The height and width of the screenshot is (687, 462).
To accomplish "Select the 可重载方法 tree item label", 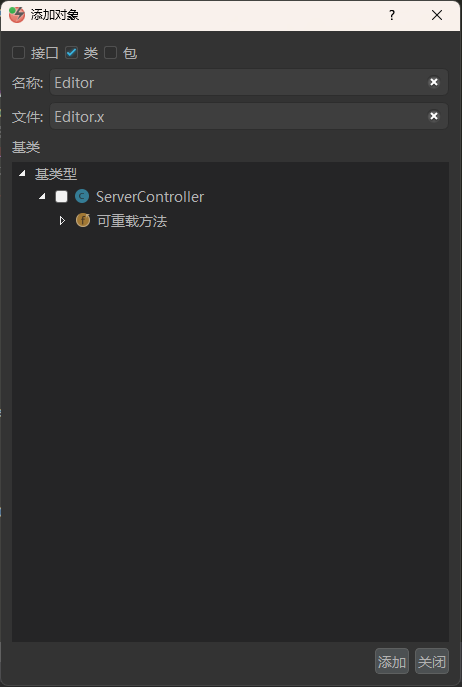I will [x=132, y=220].
